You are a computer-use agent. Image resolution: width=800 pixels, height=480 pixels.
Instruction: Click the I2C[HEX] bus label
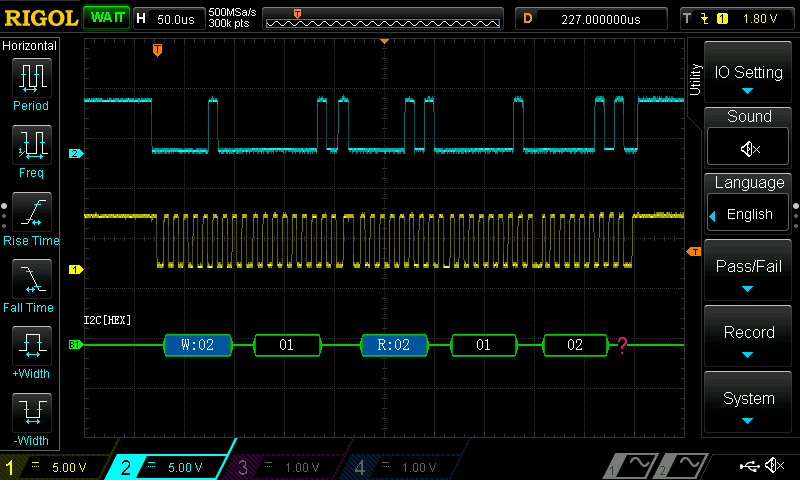(x=107, y=320)
